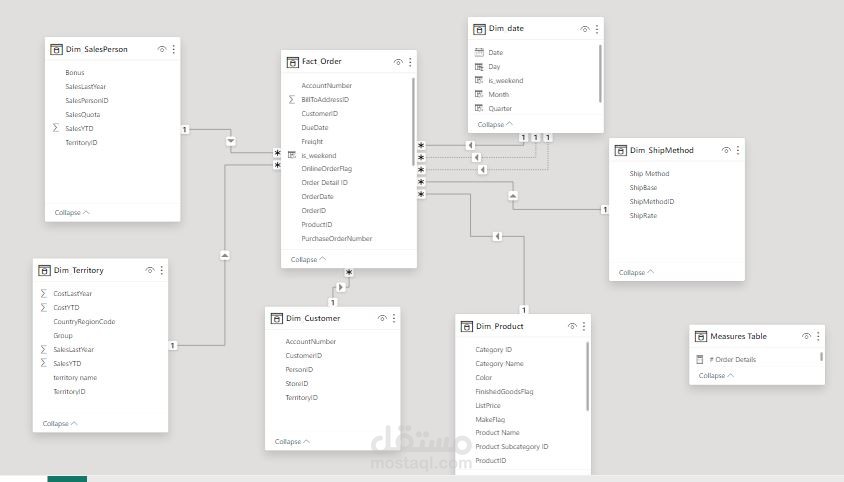The image size is (844, 482).
Task: Toggle the Fact_Order table's visibility eye
Action: pos(398,62)
